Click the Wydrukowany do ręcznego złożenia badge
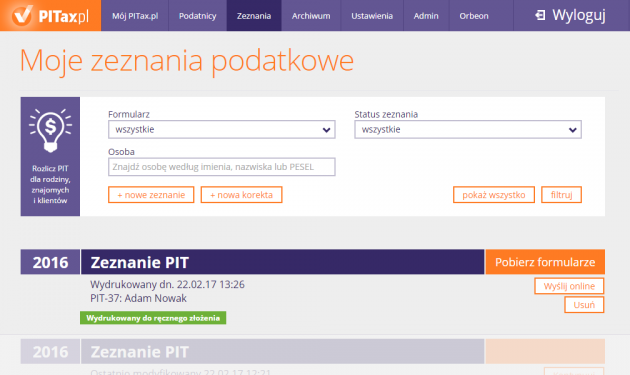The height and width of the screenshot is (375, 630). 153,318
